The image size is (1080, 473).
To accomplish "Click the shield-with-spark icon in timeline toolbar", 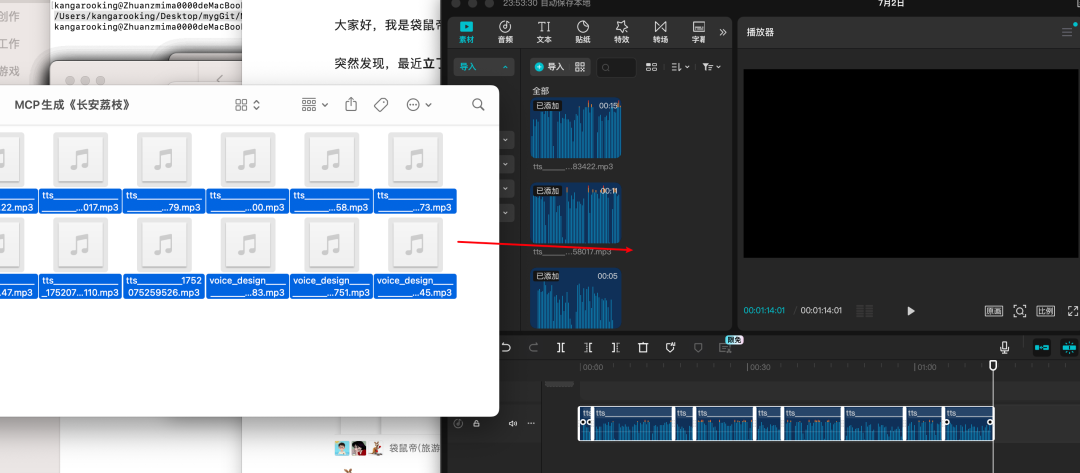I will (x=670, y=348).
